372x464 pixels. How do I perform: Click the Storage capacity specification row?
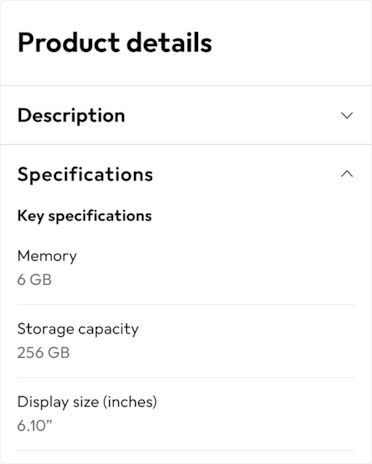(186, 341)
